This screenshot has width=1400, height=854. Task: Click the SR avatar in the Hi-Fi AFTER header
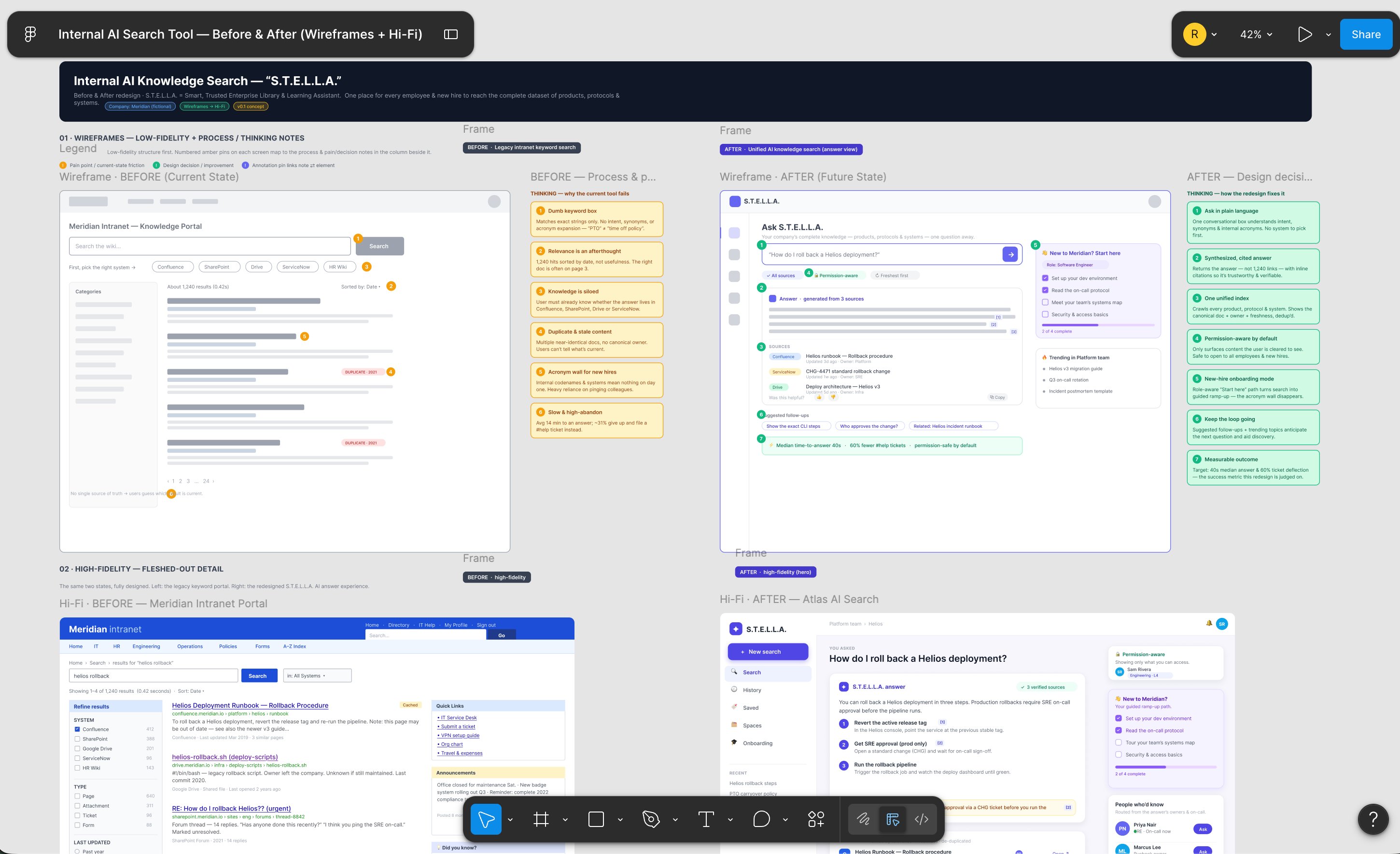pos(1221,624)
